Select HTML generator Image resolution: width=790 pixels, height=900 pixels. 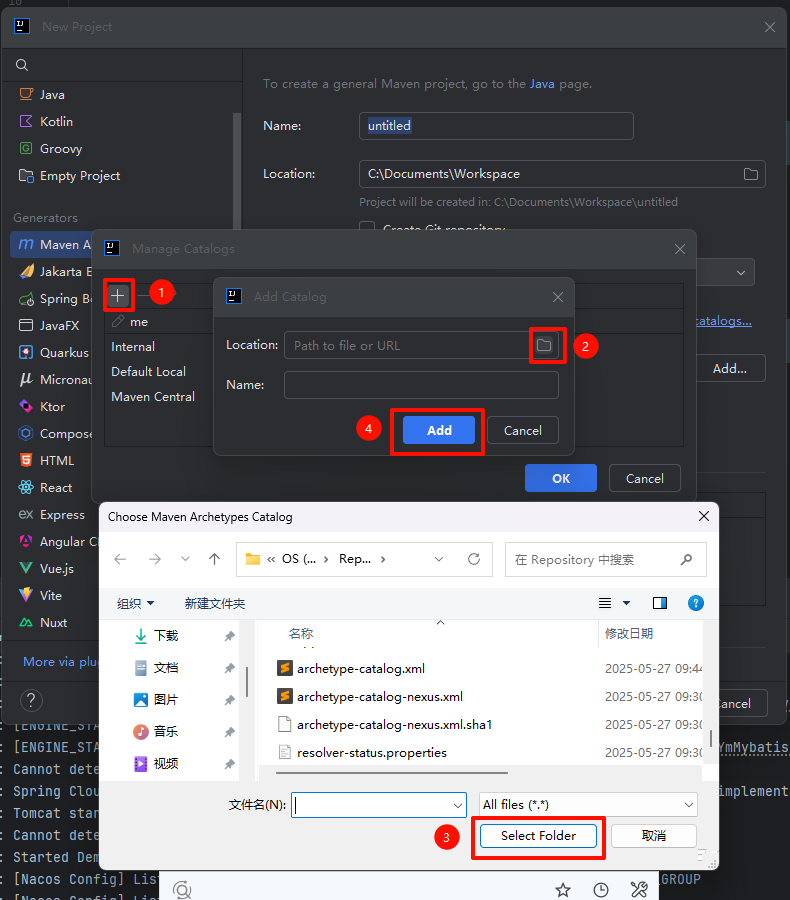tap(47, 460)
